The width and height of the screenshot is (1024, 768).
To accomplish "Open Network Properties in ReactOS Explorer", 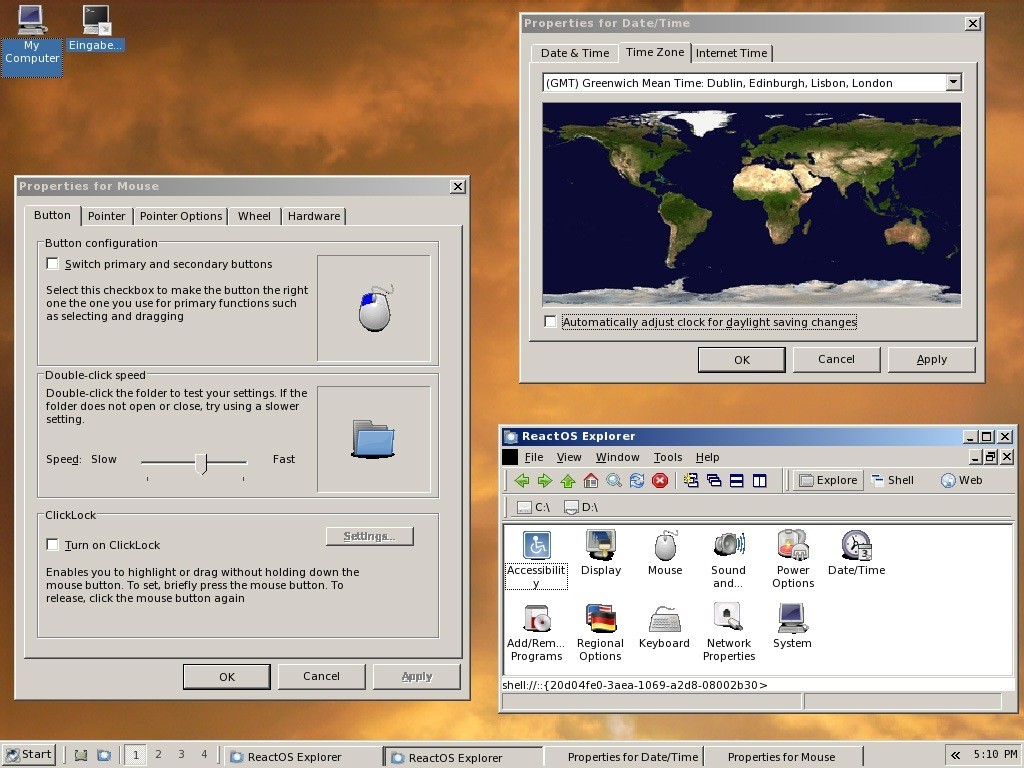I will [x=728, y=620].
